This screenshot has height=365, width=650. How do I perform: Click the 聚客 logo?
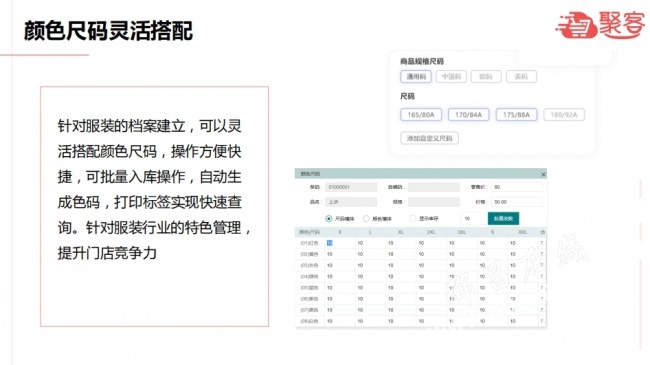(600, 24)
